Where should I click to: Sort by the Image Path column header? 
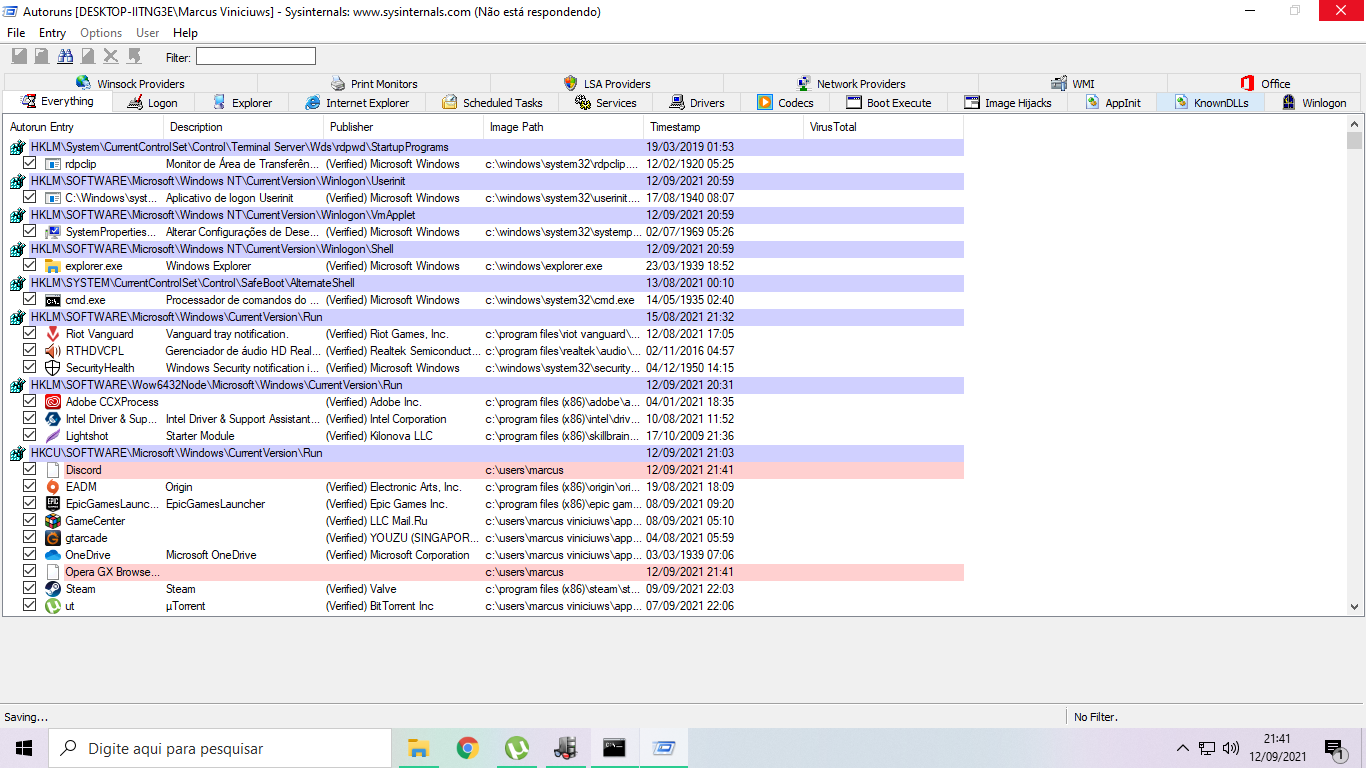click(x=564, y=127)
